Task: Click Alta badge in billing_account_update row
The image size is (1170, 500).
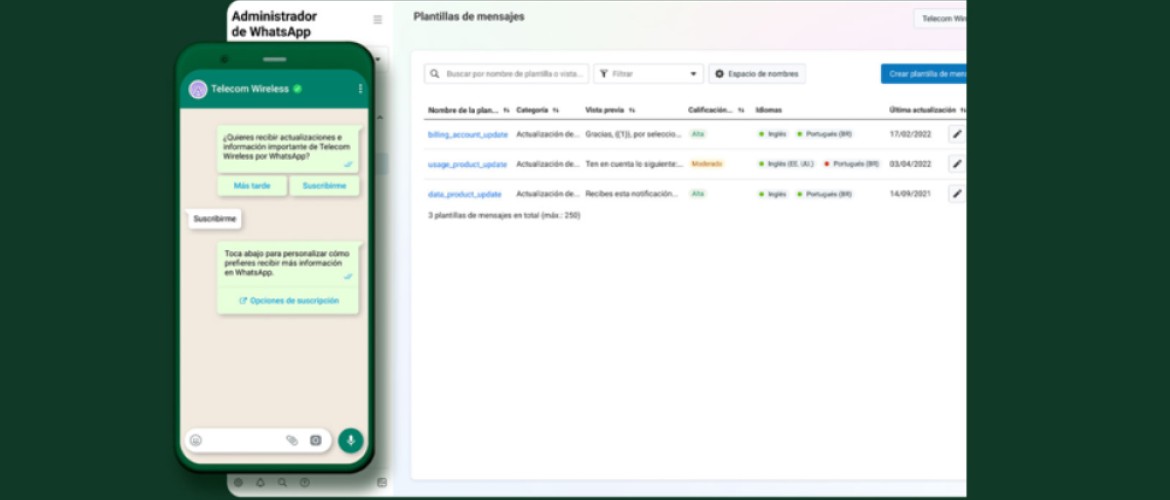Action: click(x=697, y=134)
